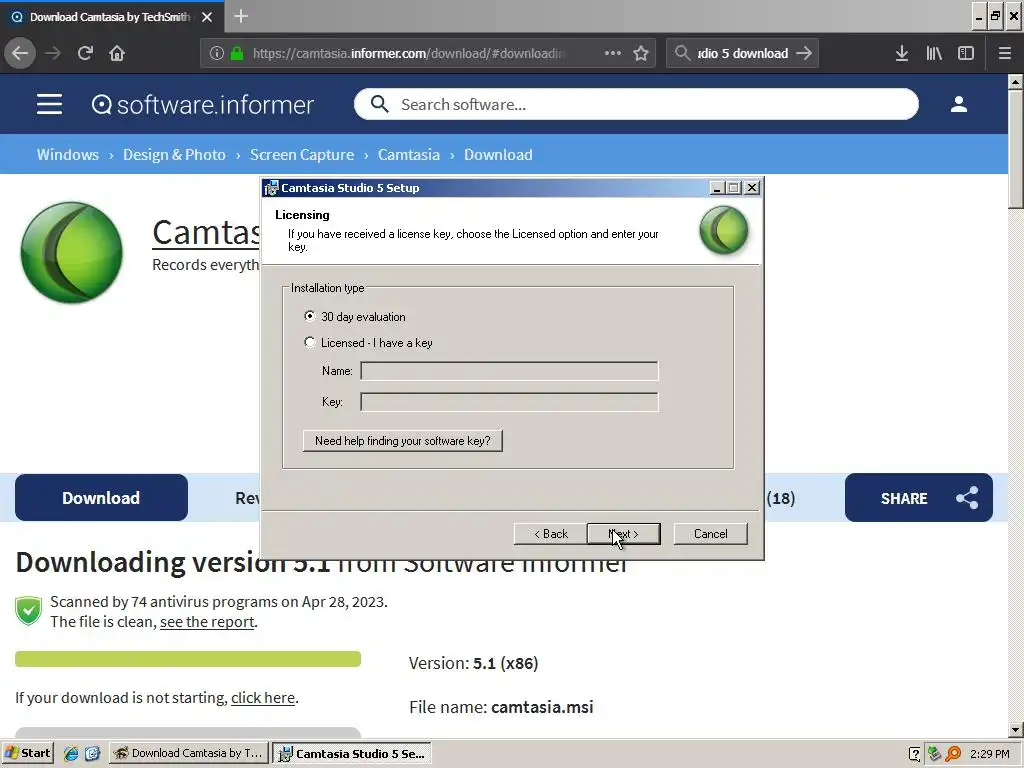This screenshot has height=768, width=1024.
Task: Open the user account icon
Action: tap(959, 104)
